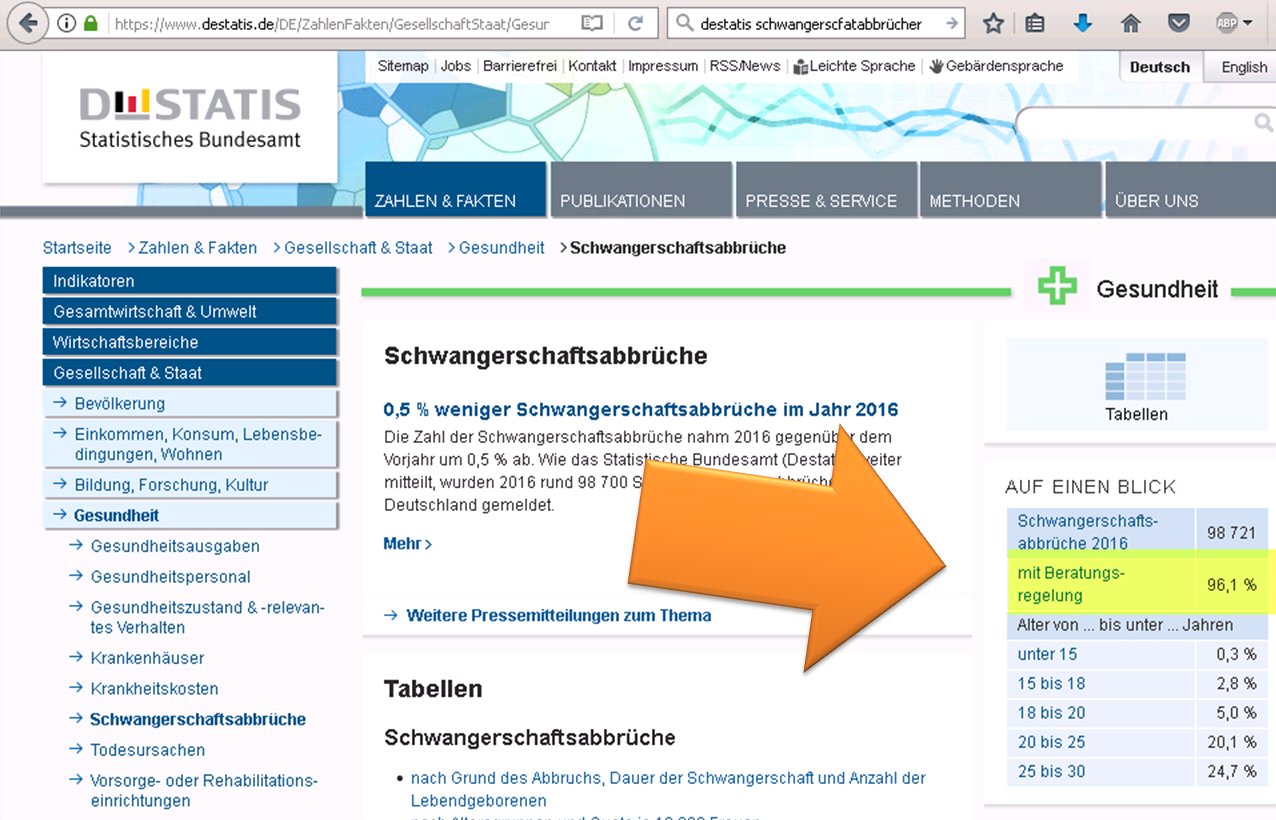Reload the page with the refresh icon
Image resolution: width=1276 pixels, height=820 pixels.
tap(635, 23)
